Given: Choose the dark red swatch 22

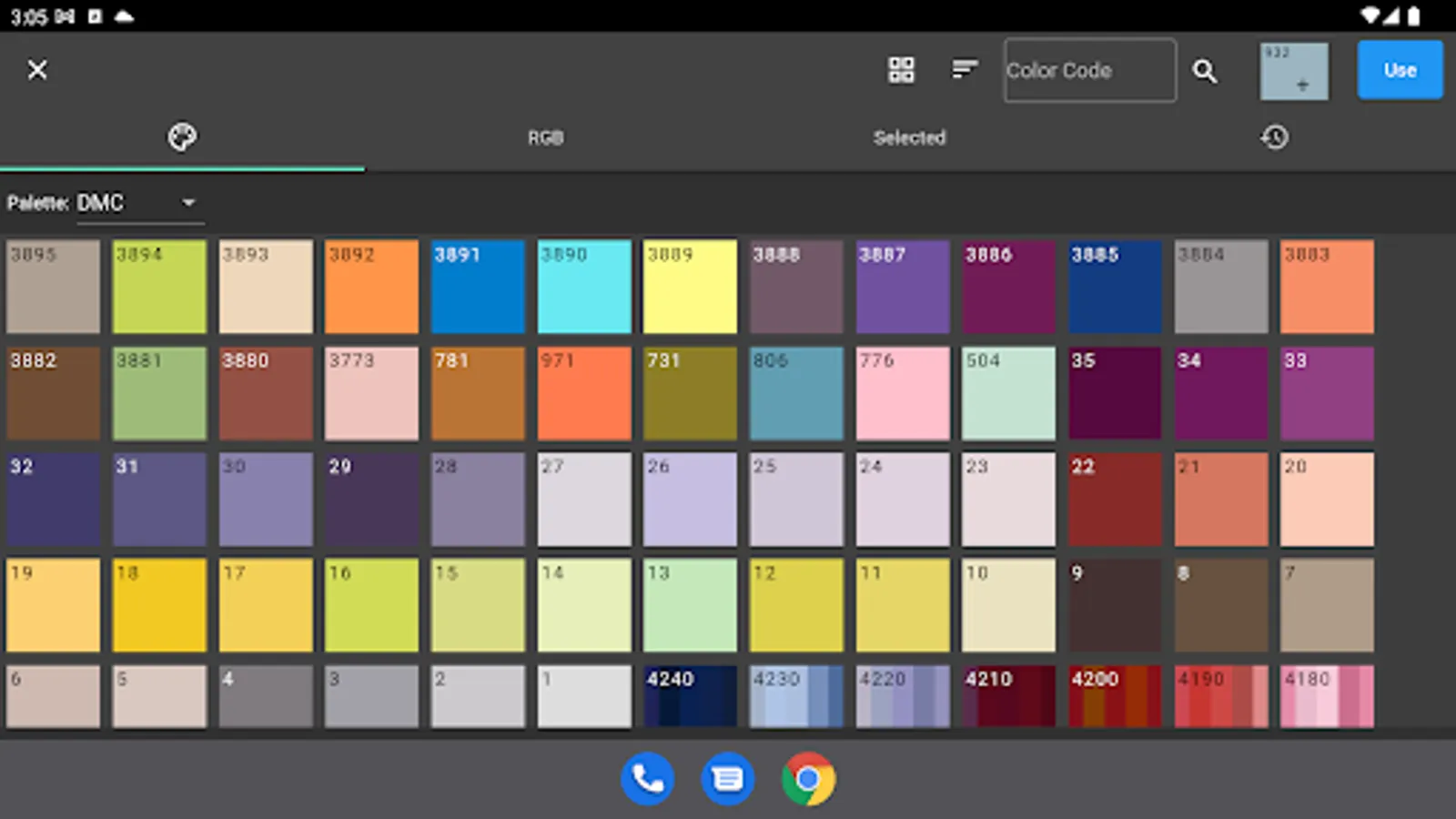Looking at the screenshot, I should [x=1115, y=500].
